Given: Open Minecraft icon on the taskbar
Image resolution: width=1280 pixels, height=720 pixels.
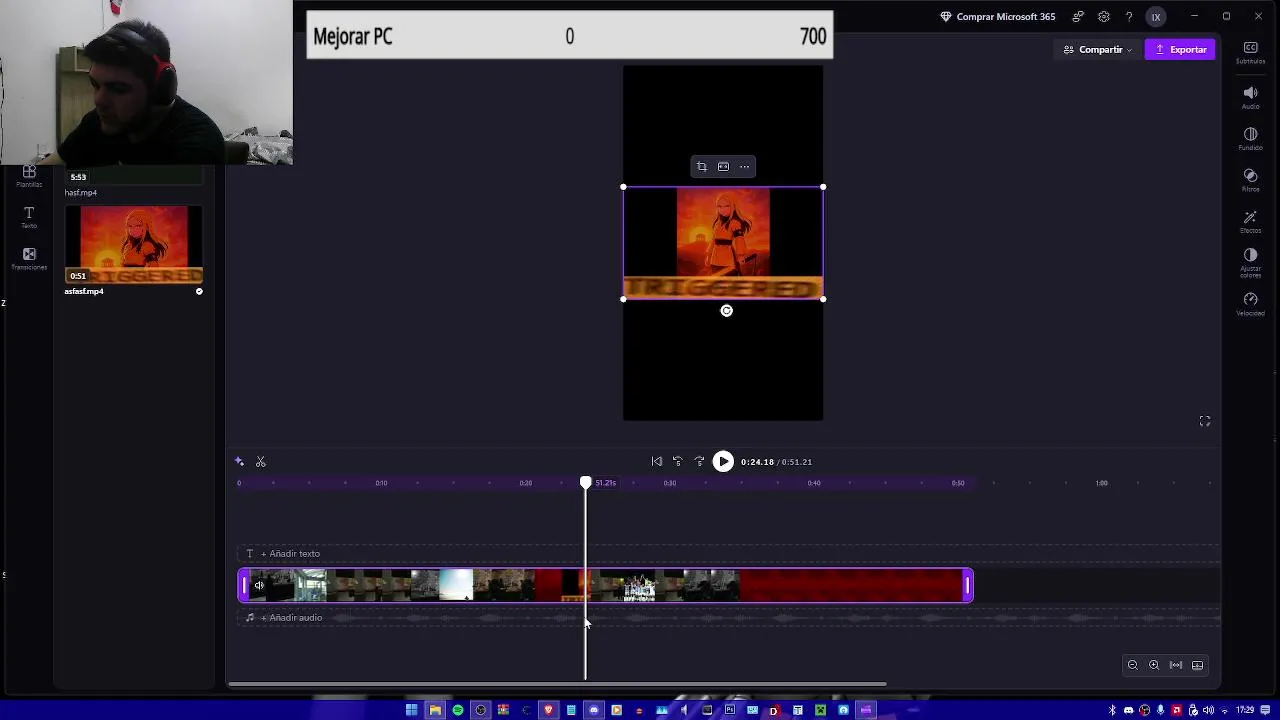Looking at the screenshot, I should click(x=820, y=710).
